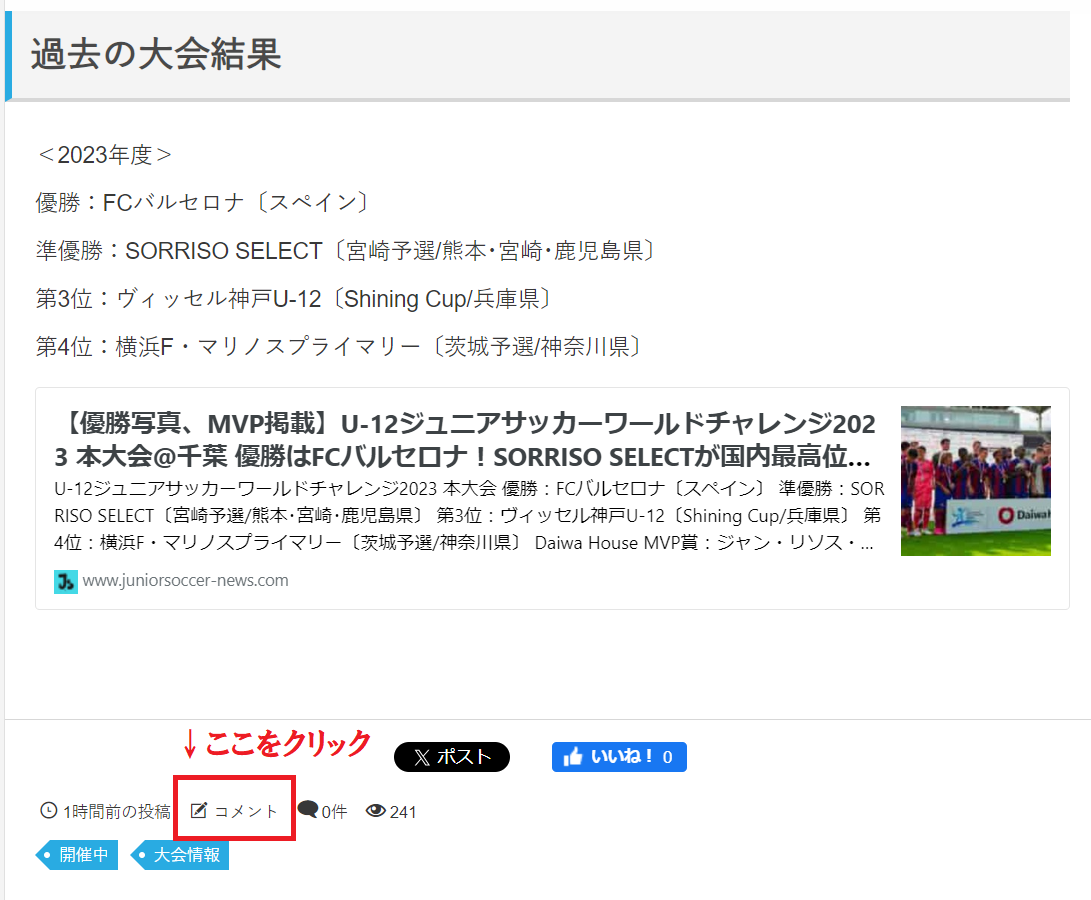The height and width of the screenshot is (900, 1091).
Task: Click the line 準優勝：SORRISO SELECT
Action: (346, 251)
